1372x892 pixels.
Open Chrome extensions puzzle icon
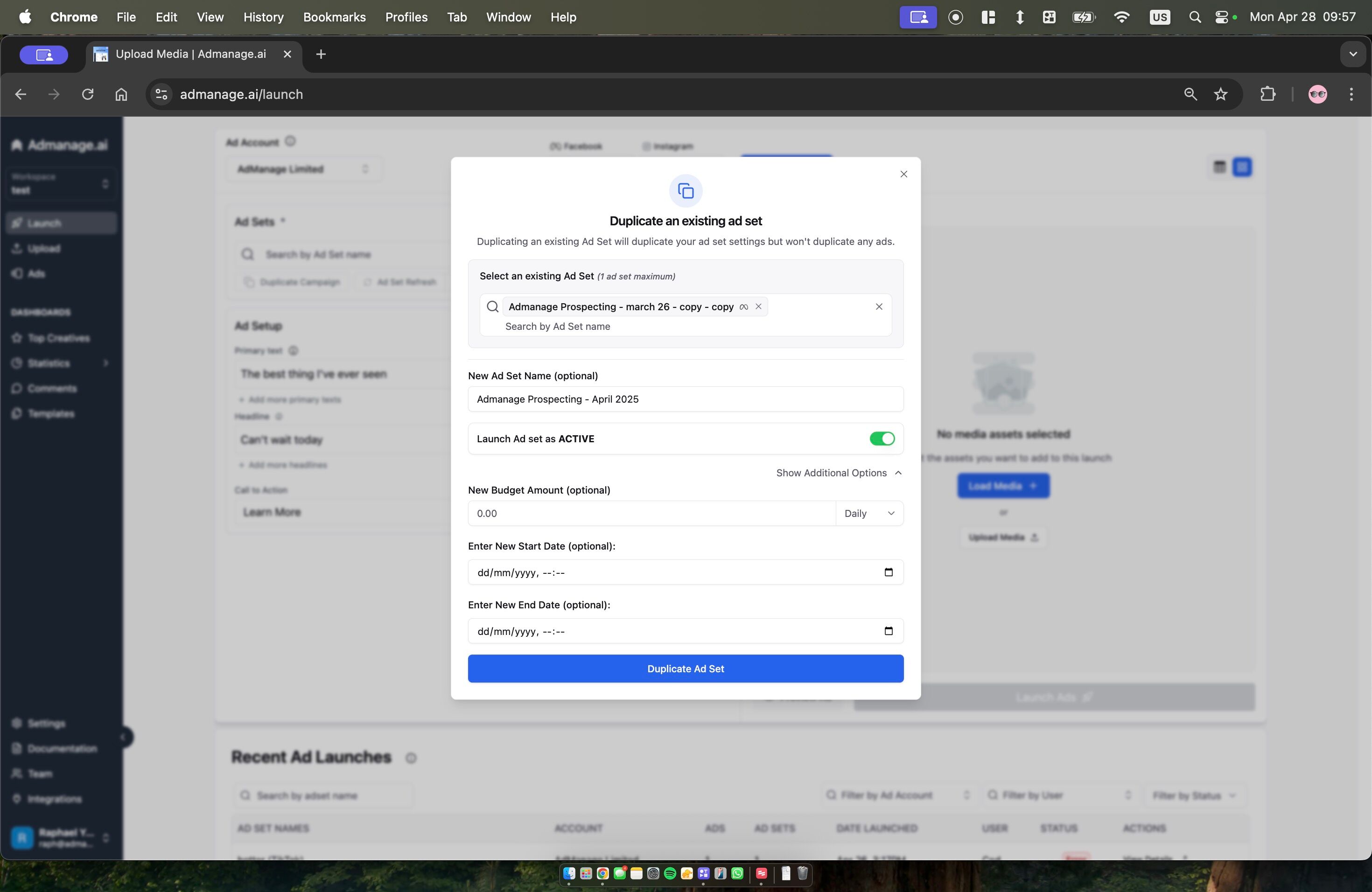[x=1267, y=94]
